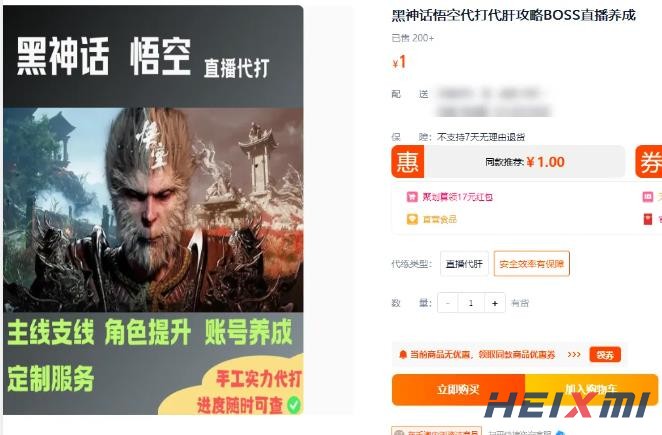Expand coupon details via the >>> arrows

tap(574, 354)
